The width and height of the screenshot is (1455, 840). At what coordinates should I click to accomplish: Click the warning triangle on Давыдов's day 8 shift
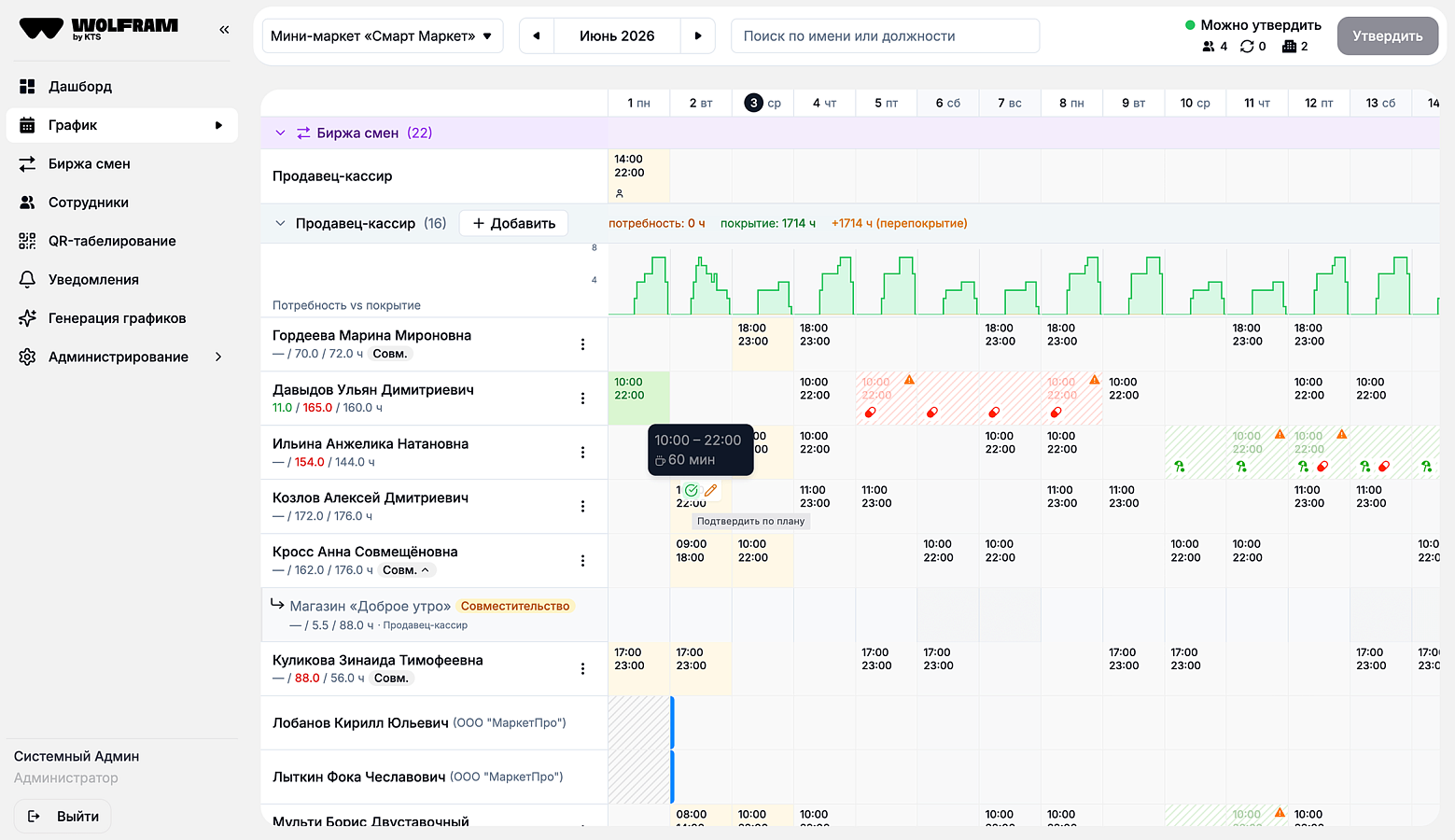[x=1095, y=380]
